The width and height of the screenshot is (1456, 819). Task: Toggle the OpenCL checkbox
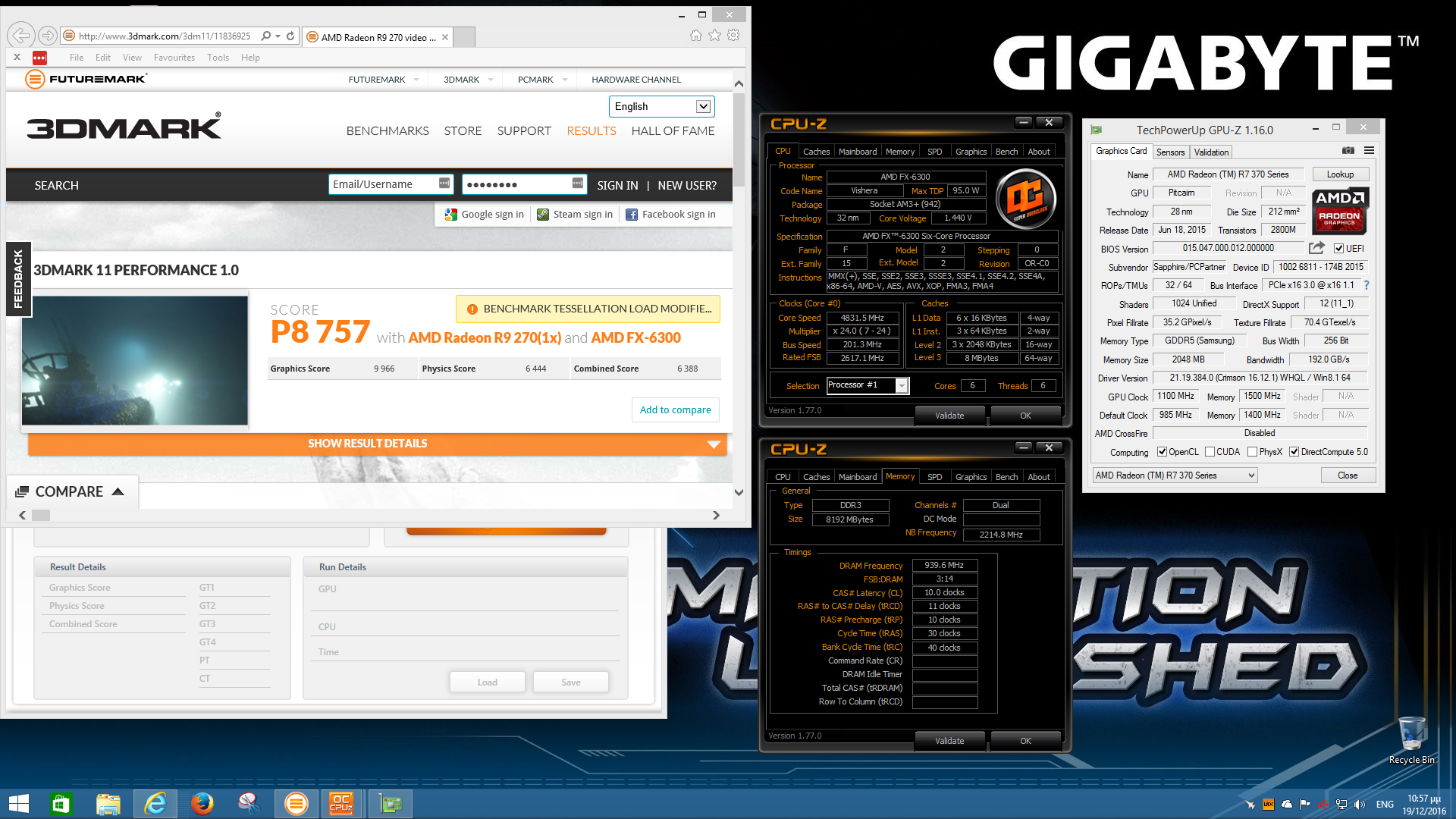tap(1162, 452)
